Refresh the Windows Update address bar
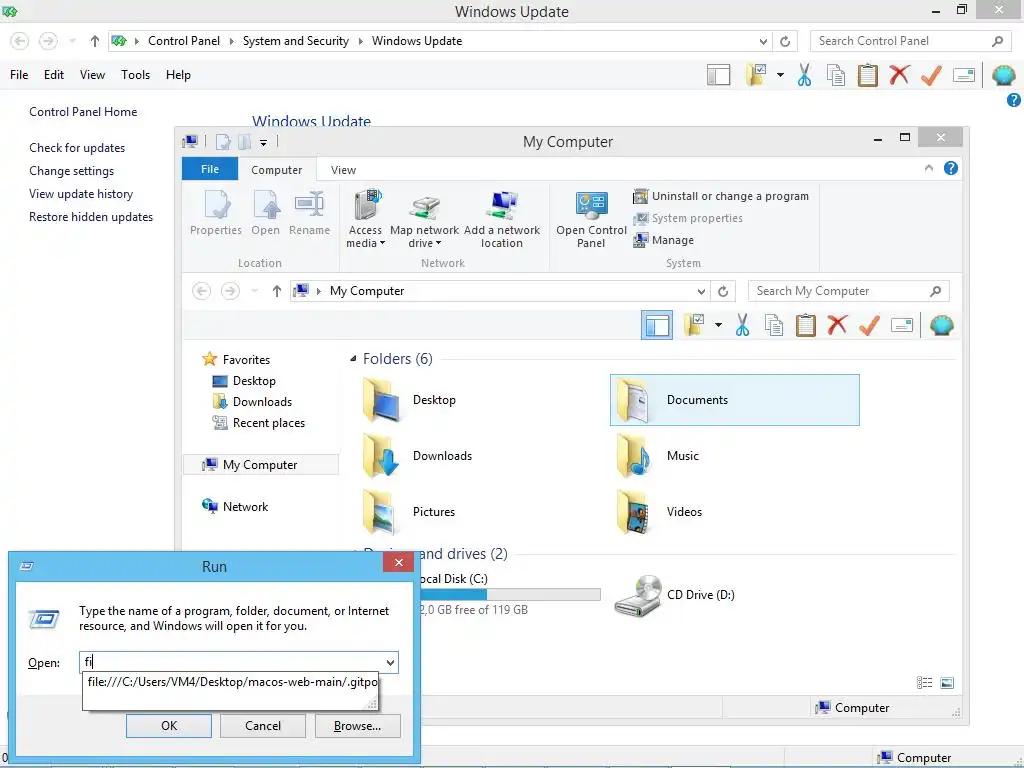Image resolution: width=1024 pixels, height=768 pixels. (x=785, y=41)
